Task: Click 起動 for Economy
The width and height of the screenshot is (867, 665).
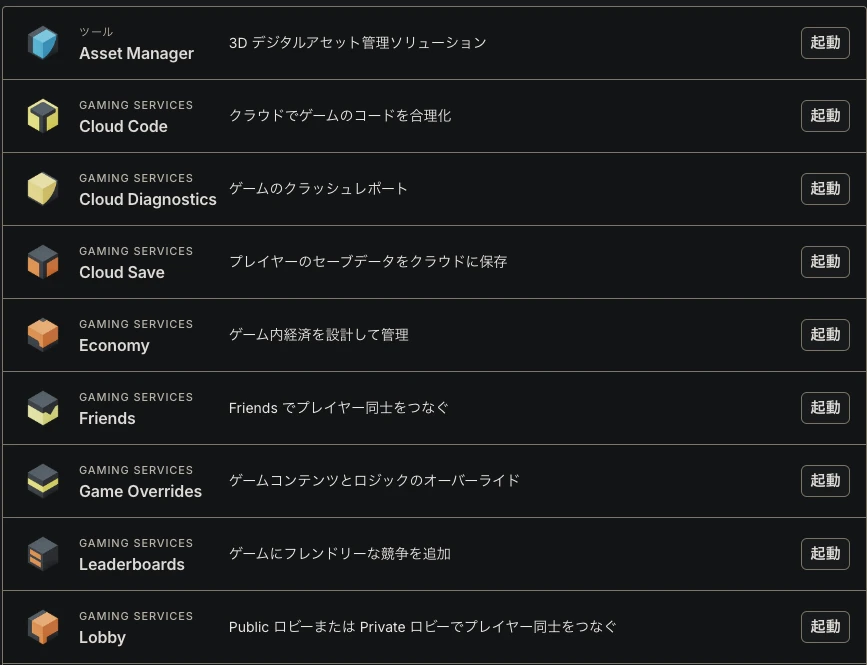Action: click(x=825, y=334)
